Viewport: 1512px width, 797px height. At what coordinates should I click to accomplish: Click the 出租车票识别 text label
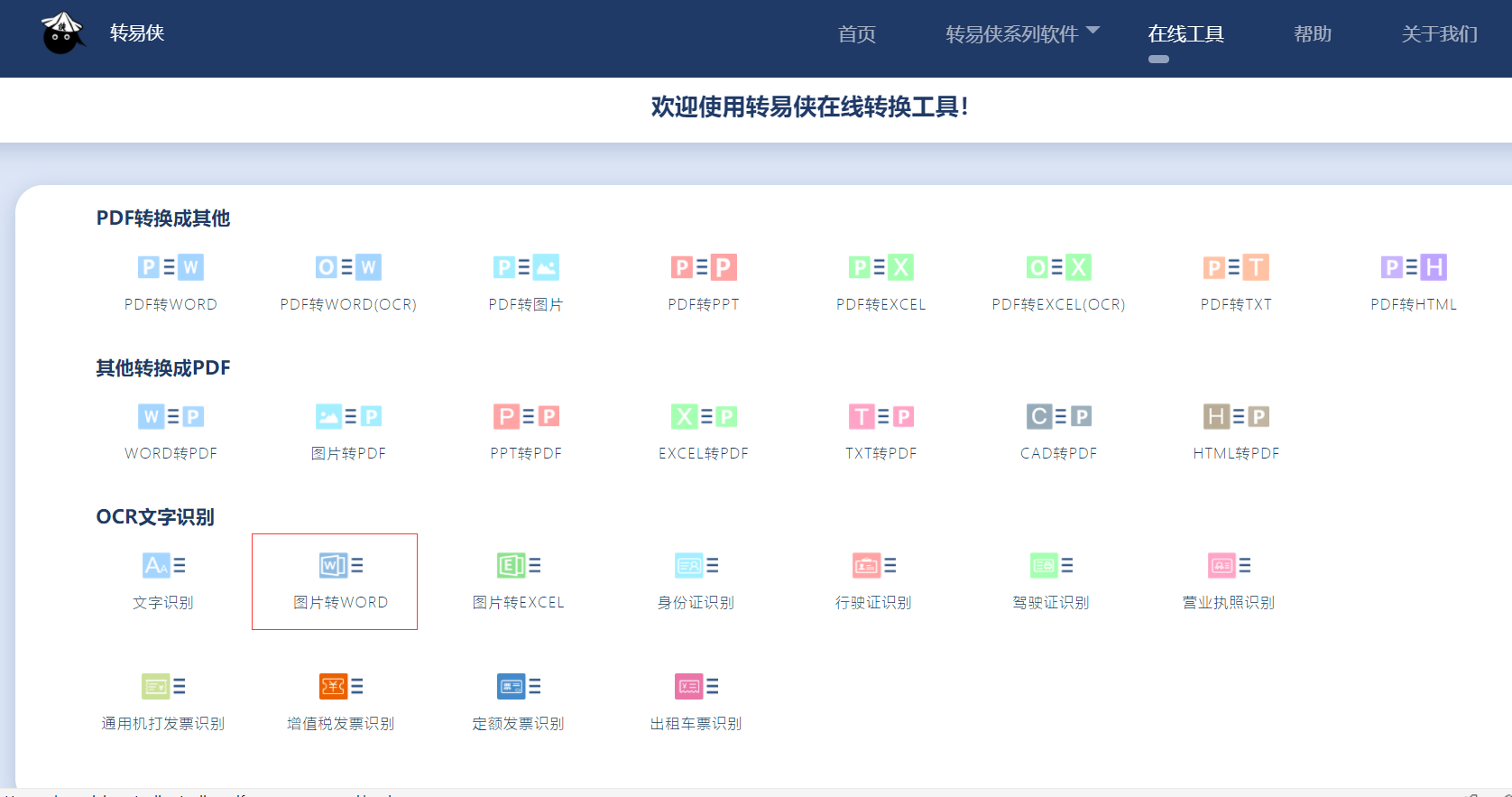[x=696, y=723]
